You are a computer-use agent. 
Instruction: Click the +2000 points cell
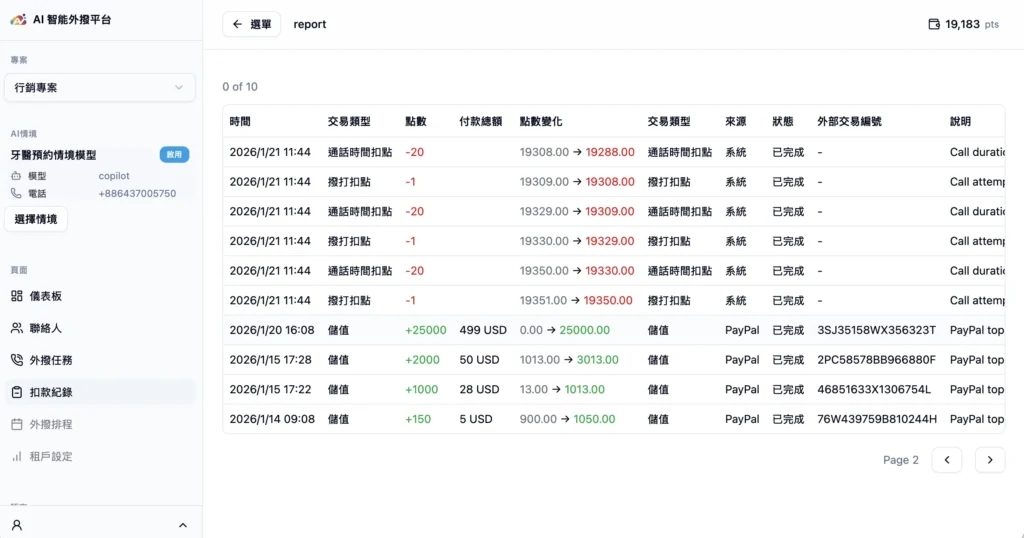click(x=423, y=360)
